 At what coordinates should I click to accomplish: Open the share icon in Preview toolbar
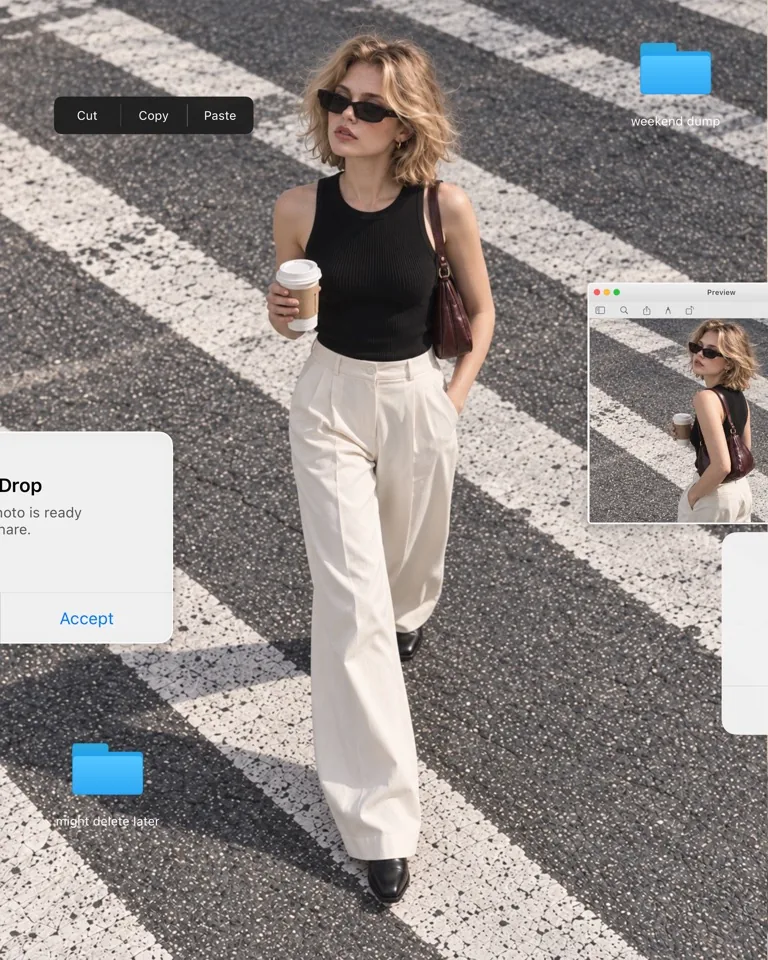(646, 310)
